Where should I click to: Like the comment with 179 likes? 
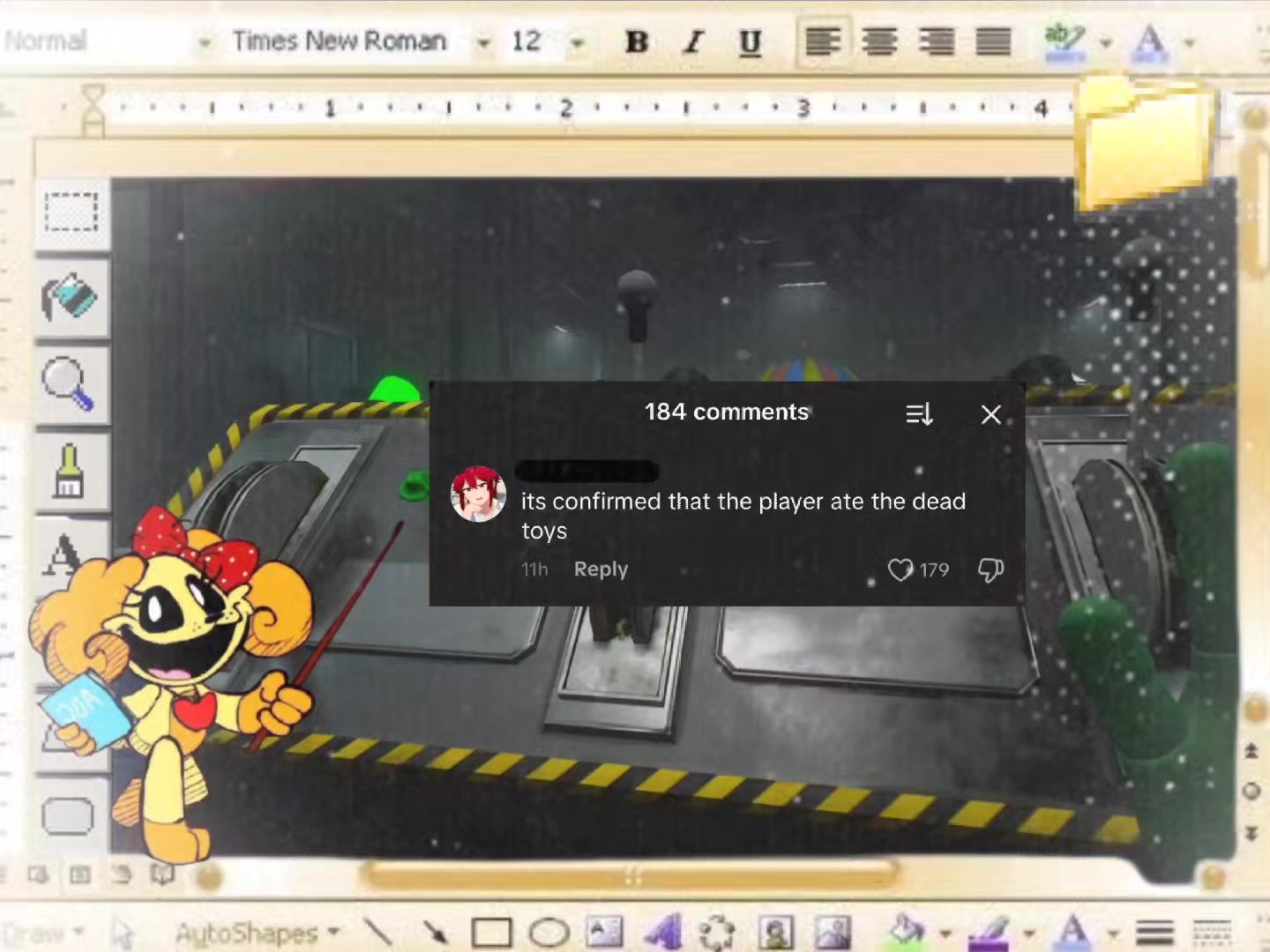pos(900,570)
